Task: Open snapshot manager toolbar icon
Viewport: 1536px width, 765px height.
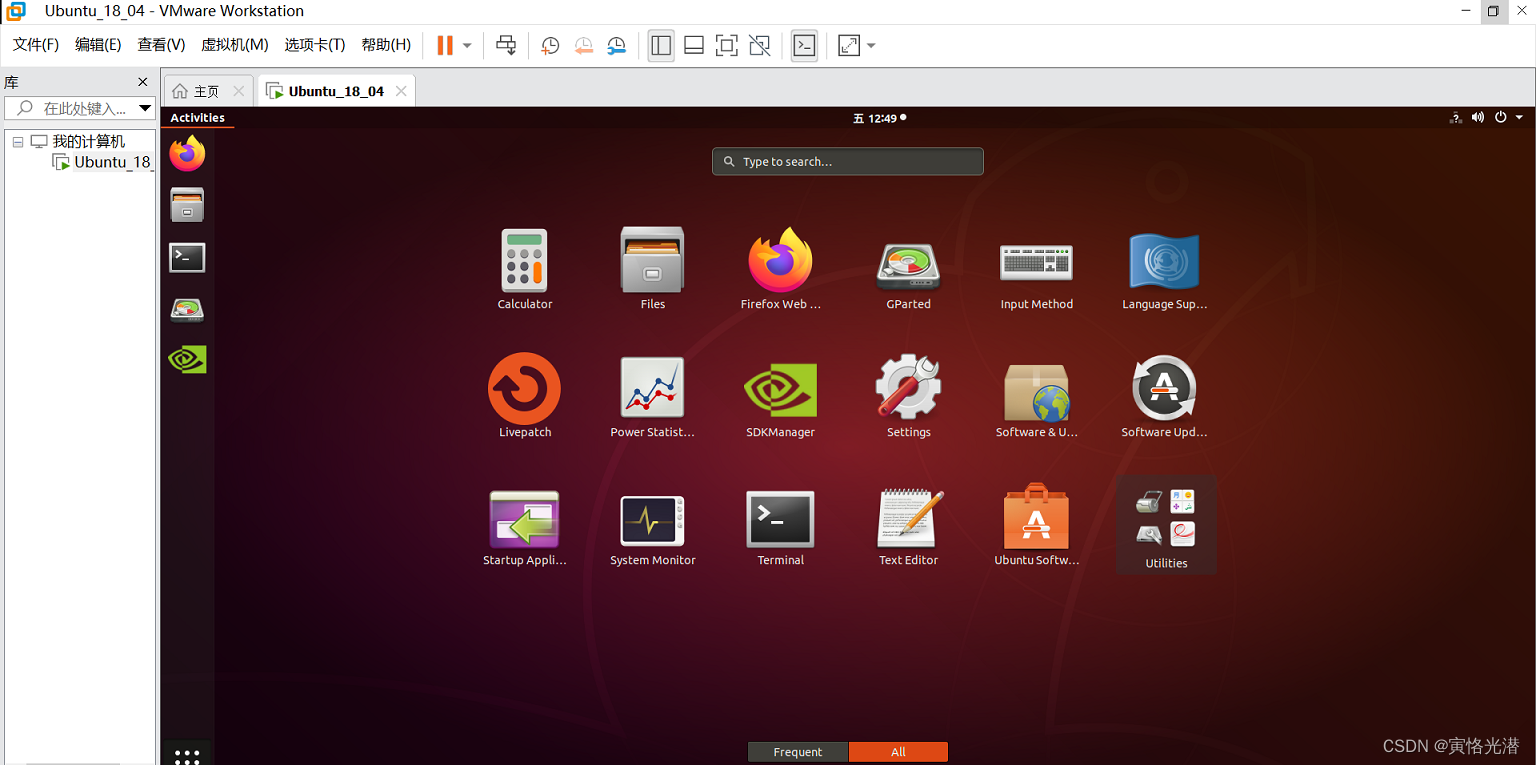Action: pyautogui.click(x=617, y=45)
